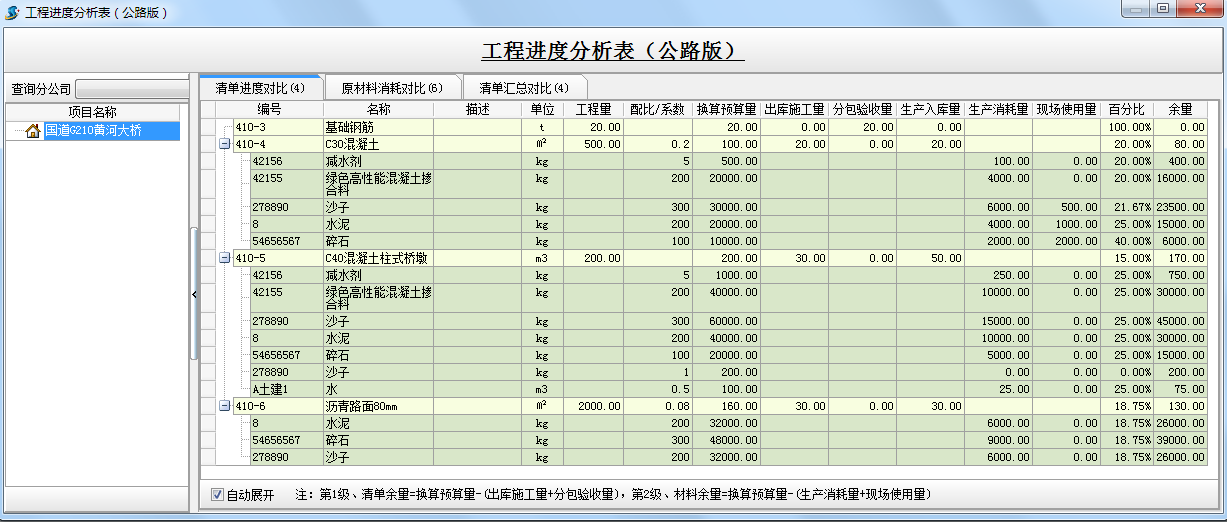Collapse the left project panel using the splitter arrow
This screenshot has width=1227, height=522.
coord(194,294)
